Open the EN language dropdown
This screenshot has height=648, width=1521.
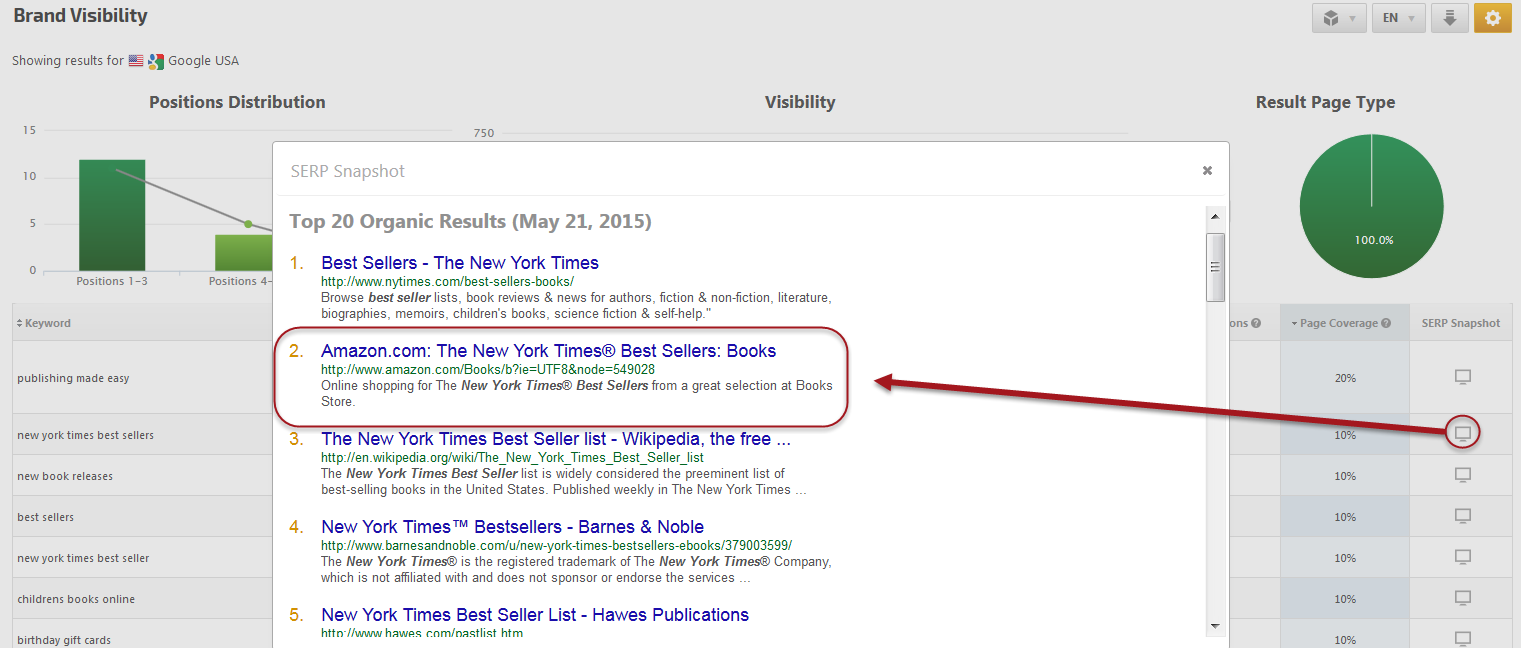coord(1398,18)
